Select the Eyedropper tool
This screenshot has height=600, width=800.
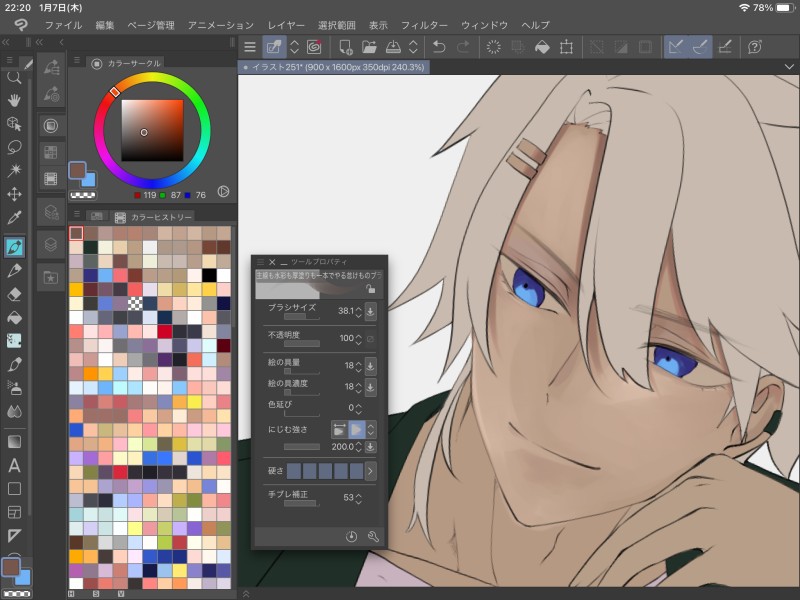click(x=14, y=218)
